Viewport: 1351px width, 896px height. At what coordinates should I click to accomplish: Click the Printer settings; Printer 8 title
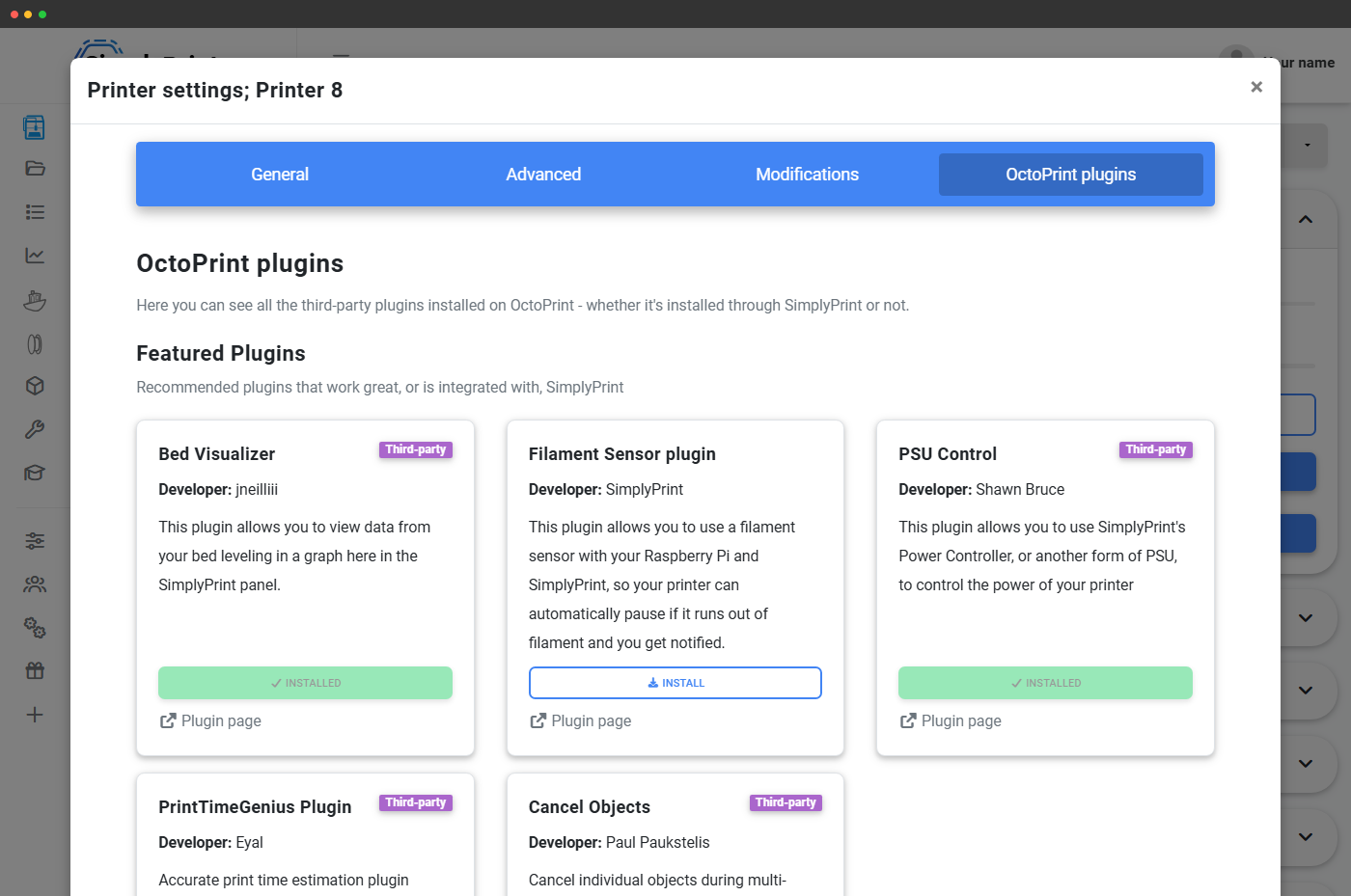[x=215, y=91]
